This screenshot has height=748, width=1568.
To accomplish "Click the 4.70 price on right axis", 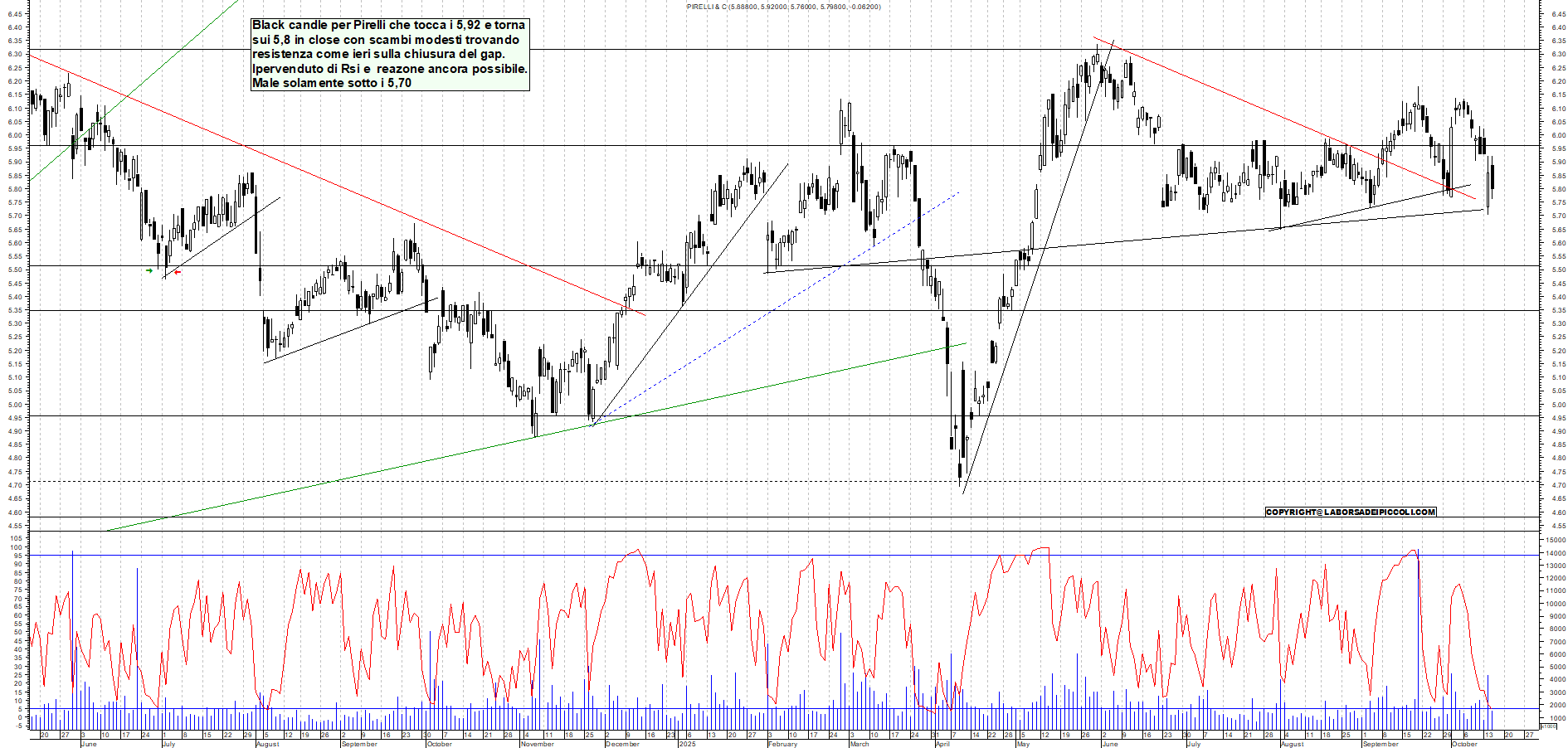I will (x=1558, y=485).
